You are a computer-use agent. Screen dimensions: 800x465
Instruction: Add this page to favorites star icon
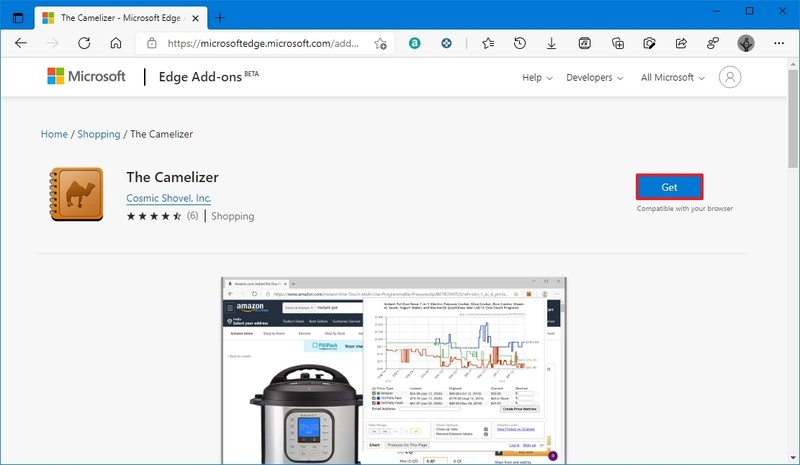coord(380,43)
